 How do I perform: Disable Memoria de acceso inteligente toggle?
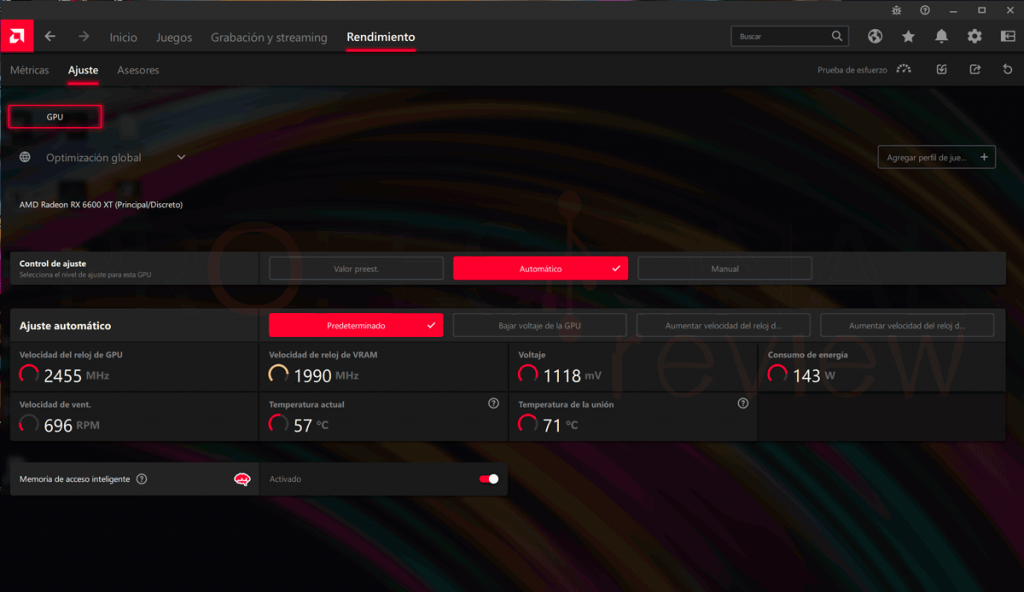coord(488,479)
